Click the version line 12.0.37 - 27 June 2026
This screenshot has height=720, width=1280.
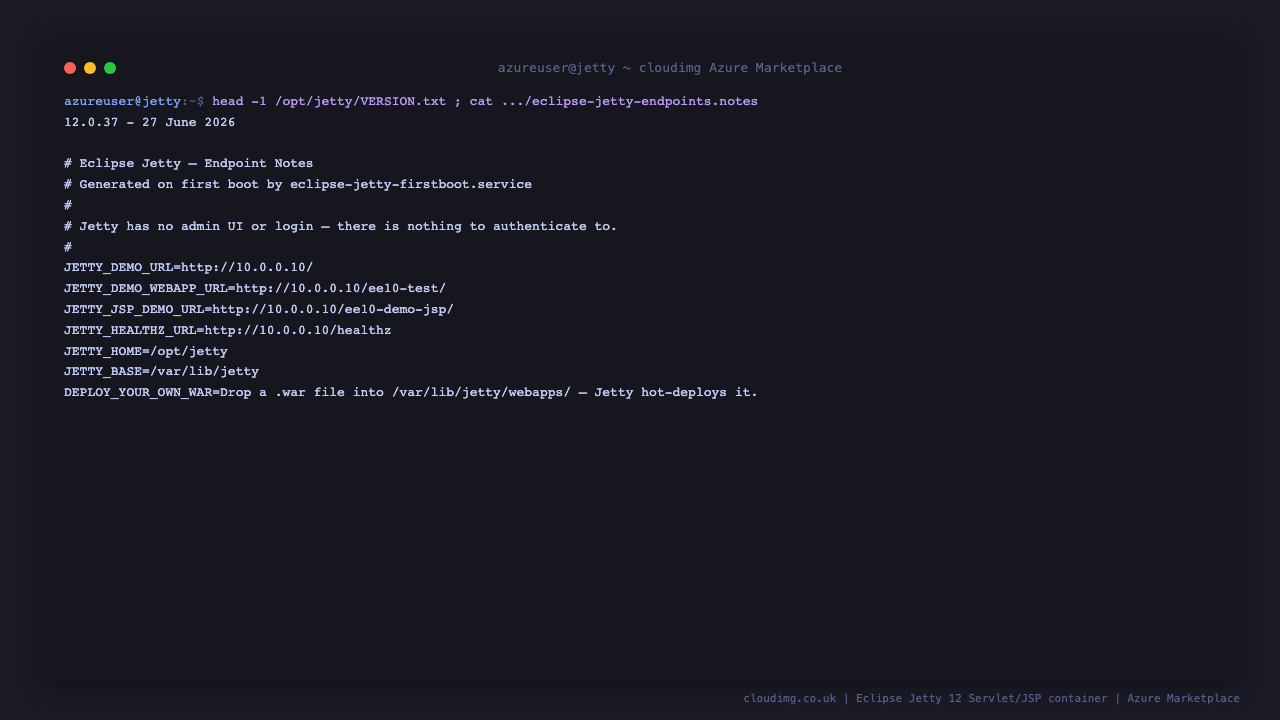tap(150, 123)
